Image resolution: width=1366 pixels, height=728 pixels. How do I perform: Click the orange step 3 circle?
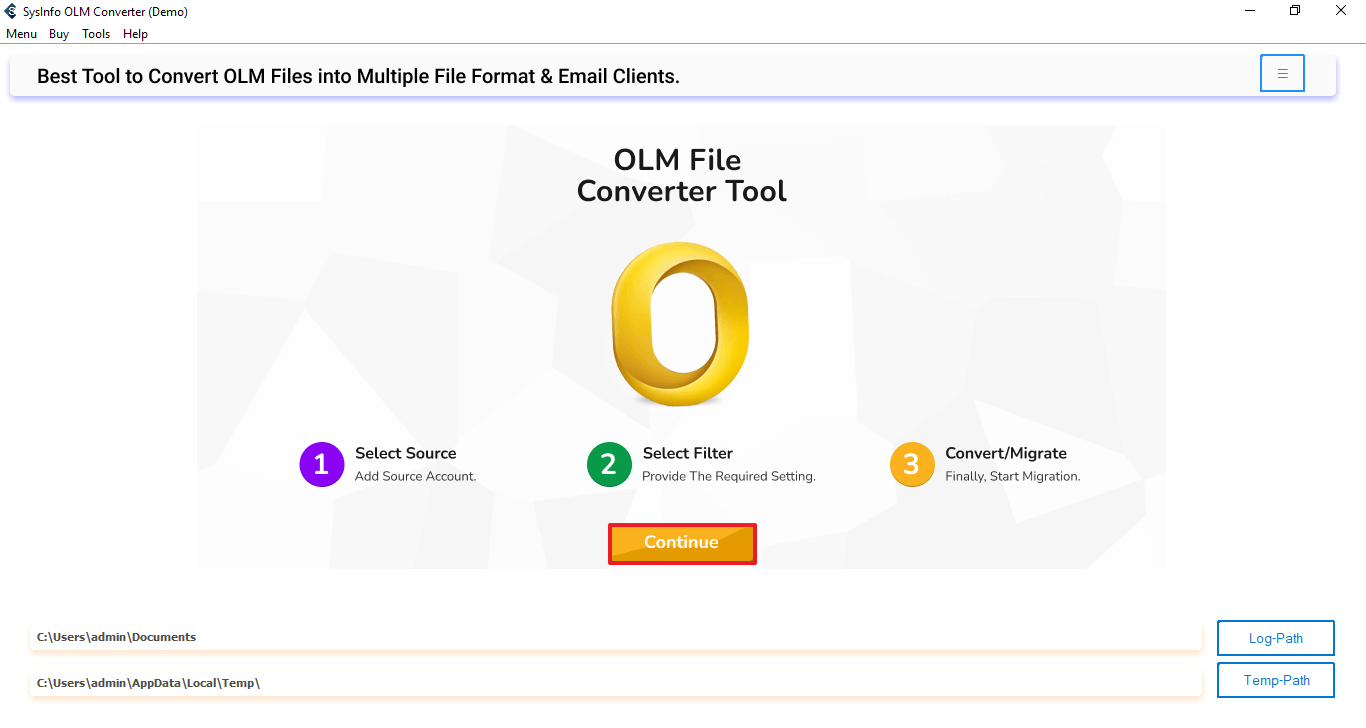click(912, 464)
